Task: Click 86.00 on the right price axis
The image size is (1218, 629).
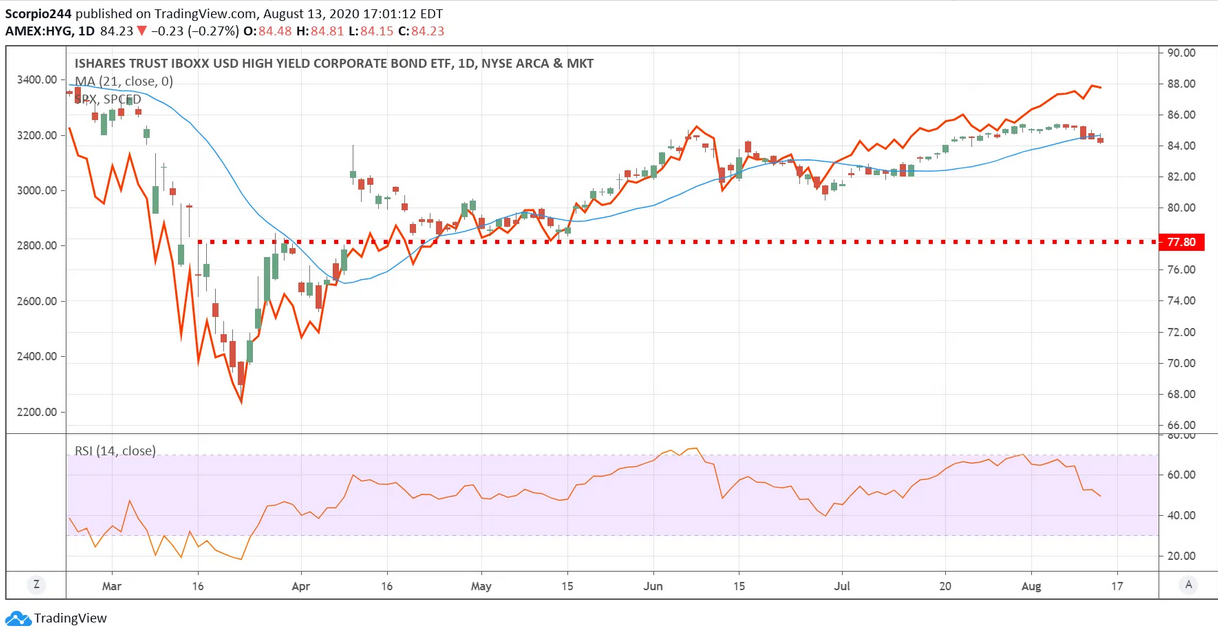Action: coord(1181,115)
